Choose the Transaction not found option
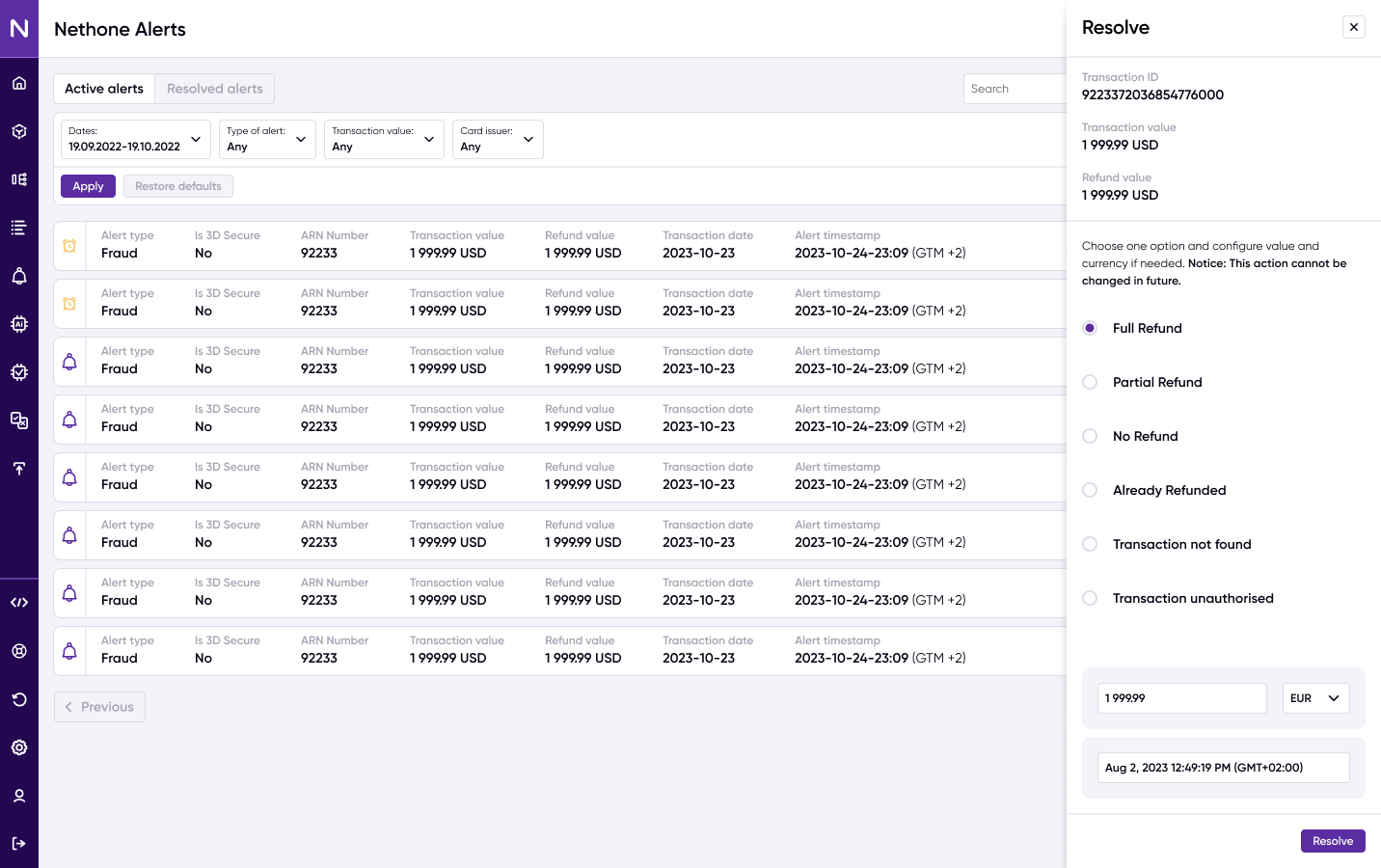The image size is (1381, 868). (x=1090, y=544)
